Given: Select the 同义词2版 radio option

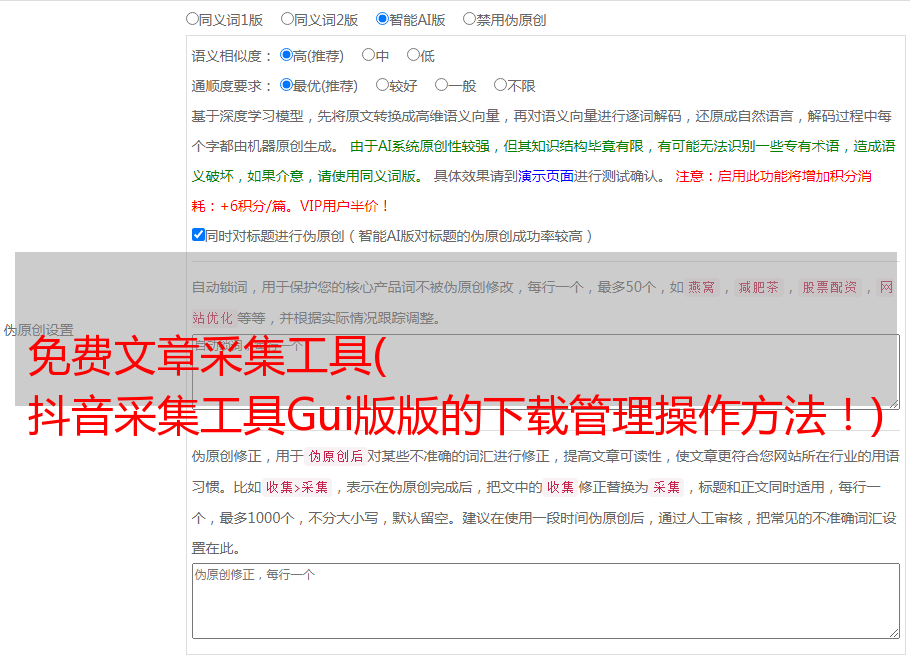Looking at the screenshot, I should 288,19.
